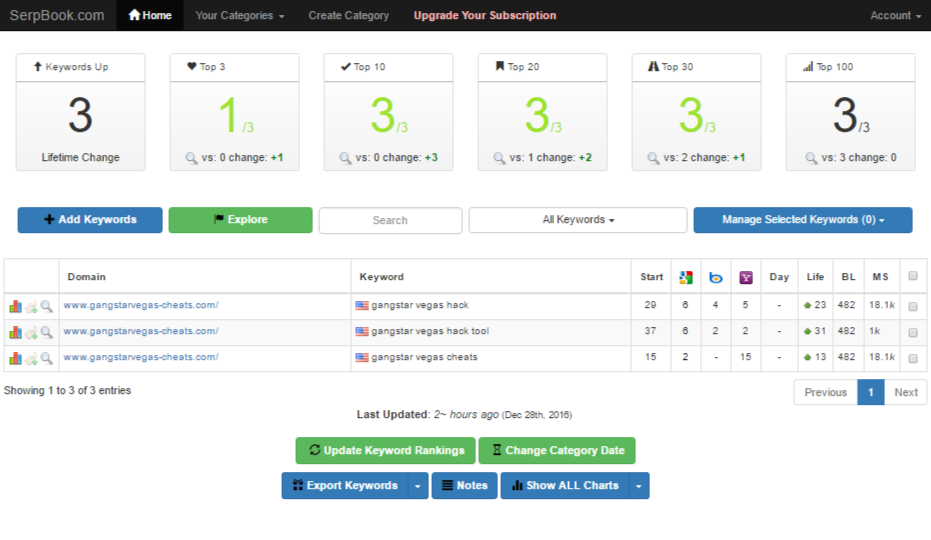Check the box for gangstar vegas cheats row

coord(912,358)
